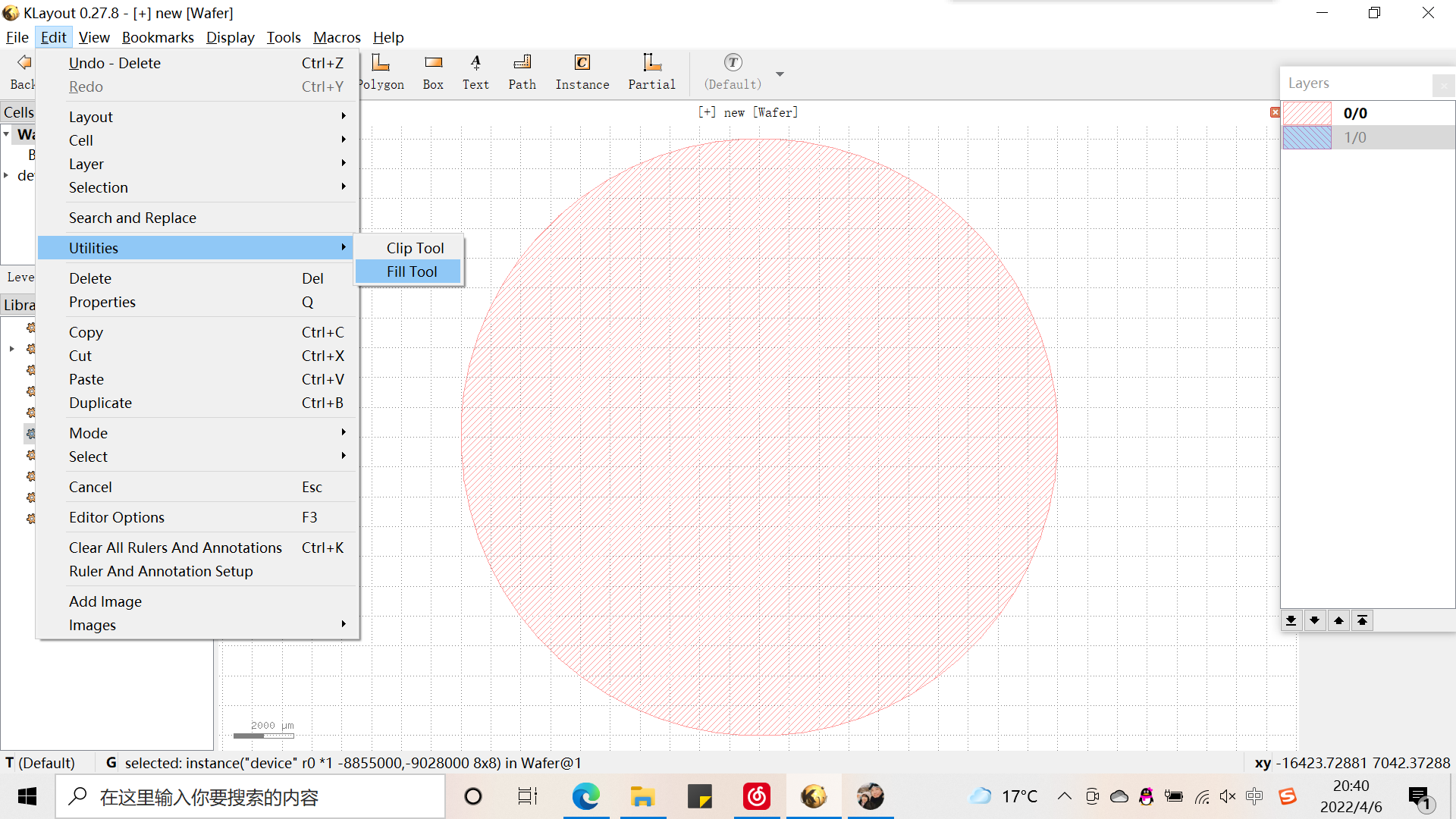Open the (Default) toolbar dropdown arrow
The image size is (1456, 819).
(x=780, y=74)
